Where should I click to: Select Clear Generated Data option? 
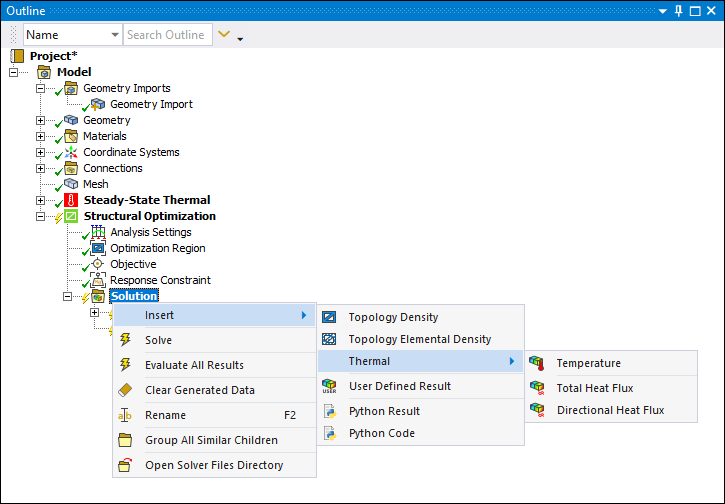coord(199,390)
